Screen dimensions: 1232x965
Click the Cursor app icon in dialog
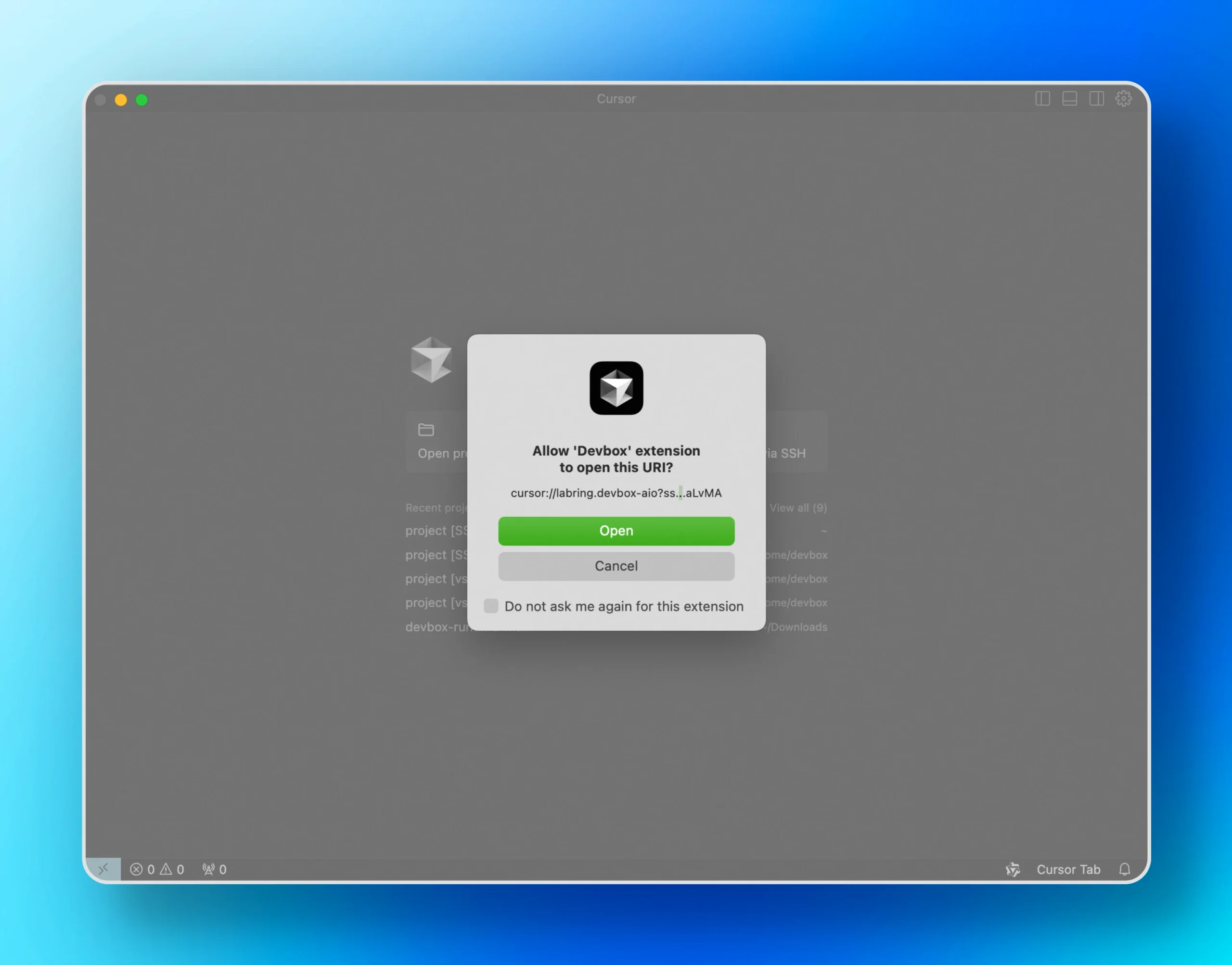(x=616, y=388)
